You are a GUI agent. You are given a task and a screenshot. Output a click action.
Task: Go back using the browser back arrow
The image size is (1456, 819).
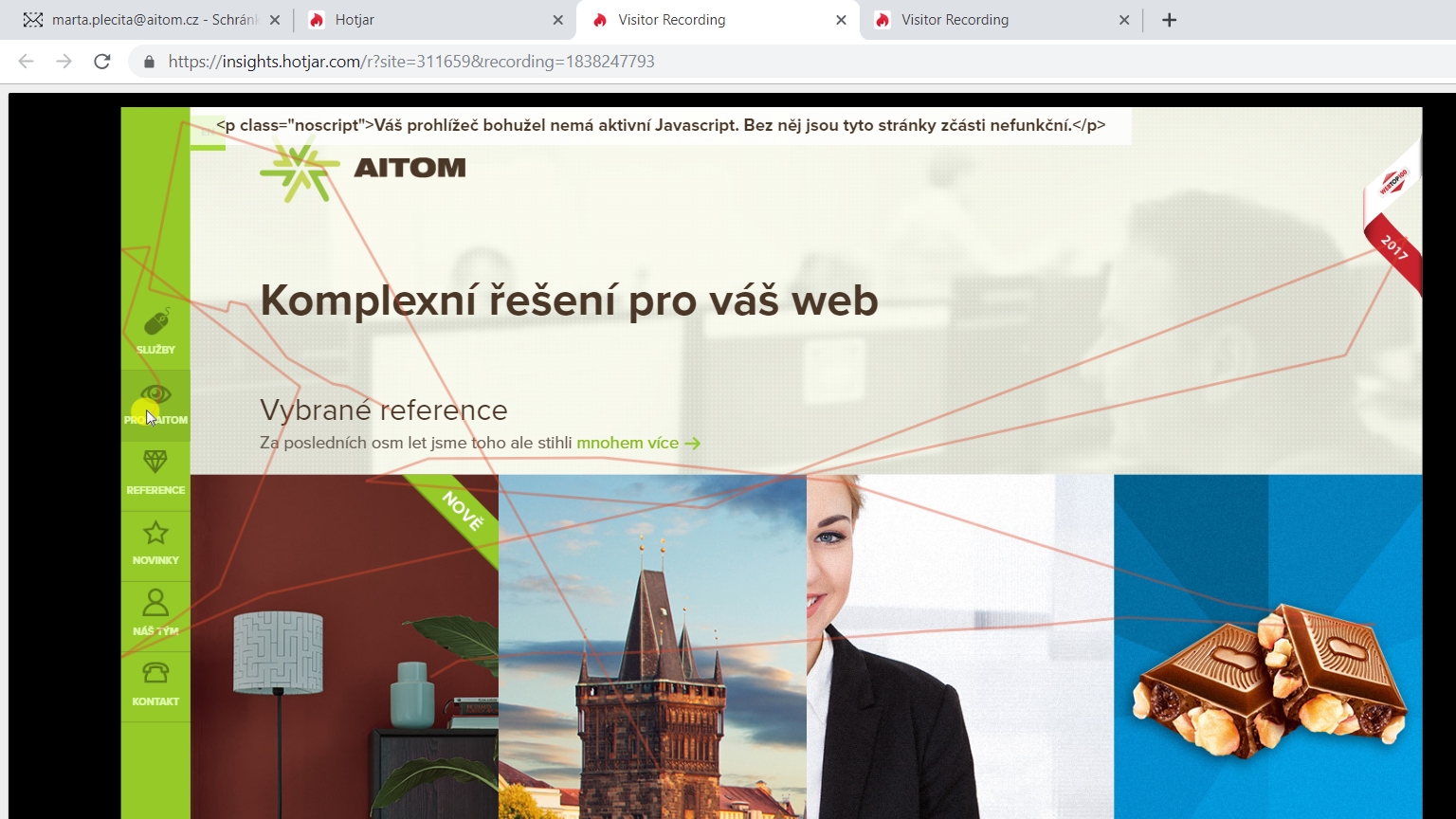pos(26,62)
